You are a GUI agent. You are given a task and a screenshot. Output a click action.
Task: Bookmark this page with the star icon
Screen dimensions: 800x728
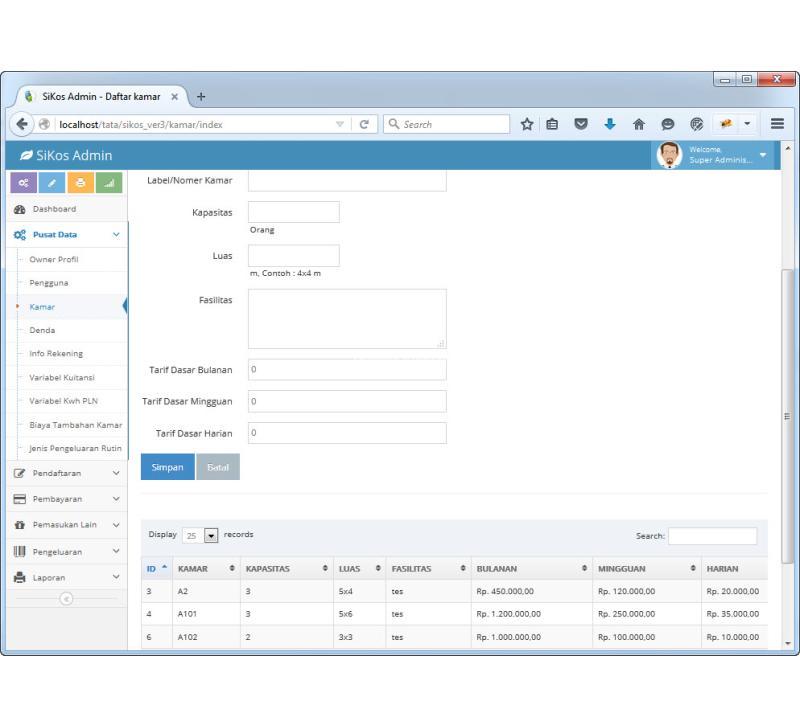[527, 125]
